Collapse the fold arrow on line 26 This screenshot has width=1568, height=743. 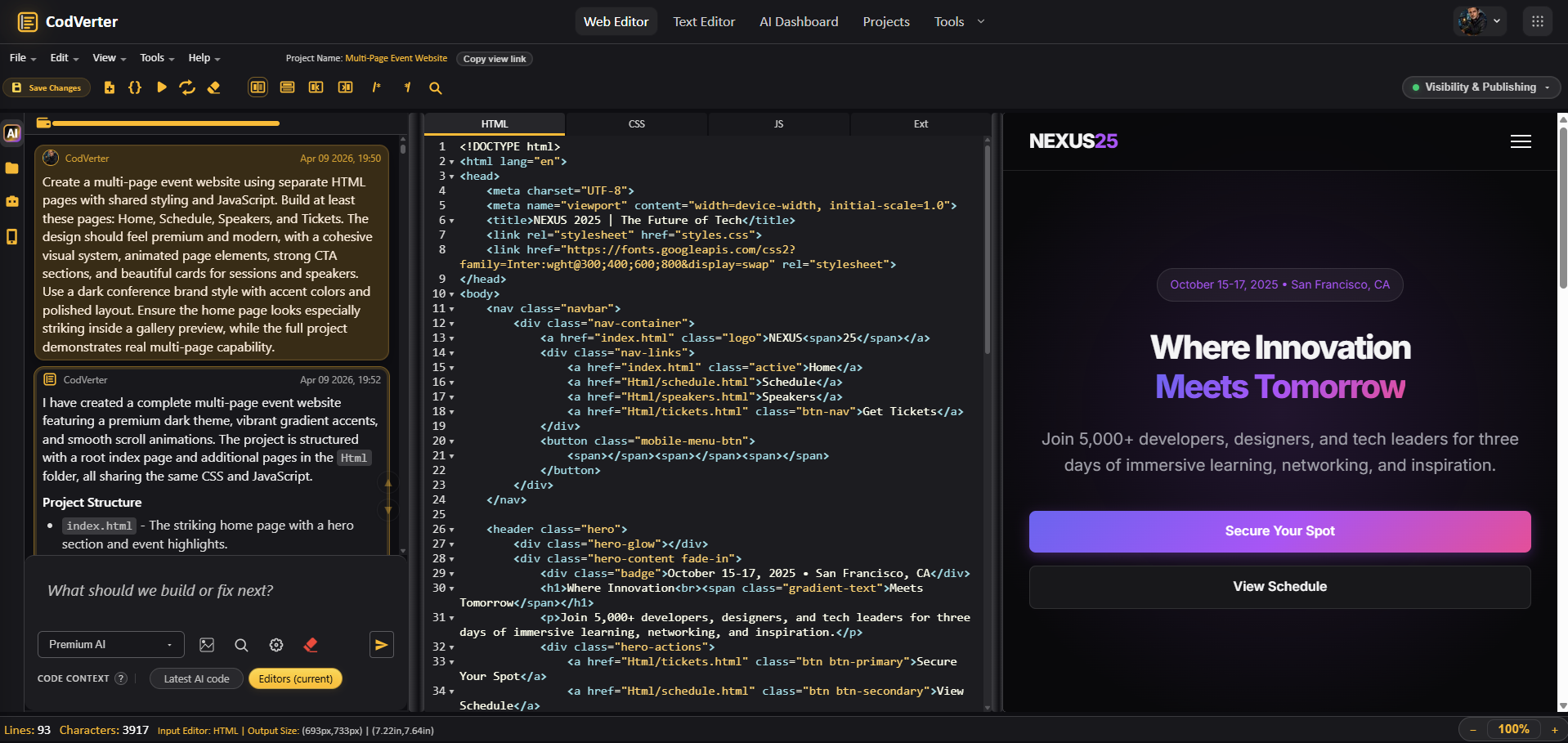pos(452,530)
